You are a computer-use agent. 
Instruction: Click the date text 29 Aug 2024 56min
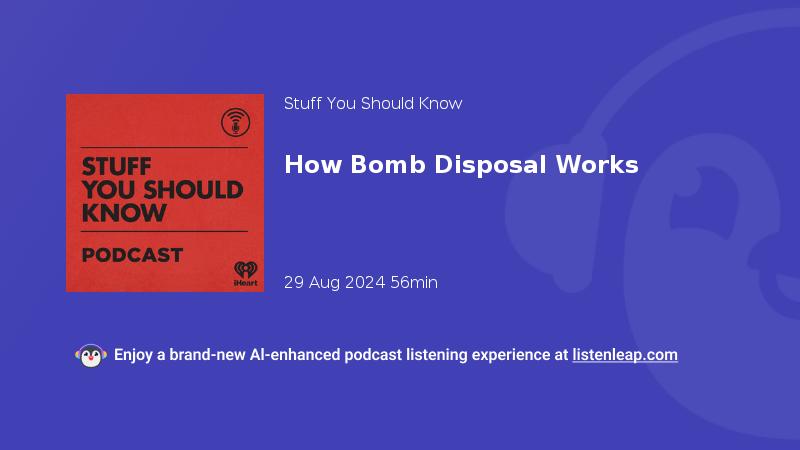pos(361,282)
